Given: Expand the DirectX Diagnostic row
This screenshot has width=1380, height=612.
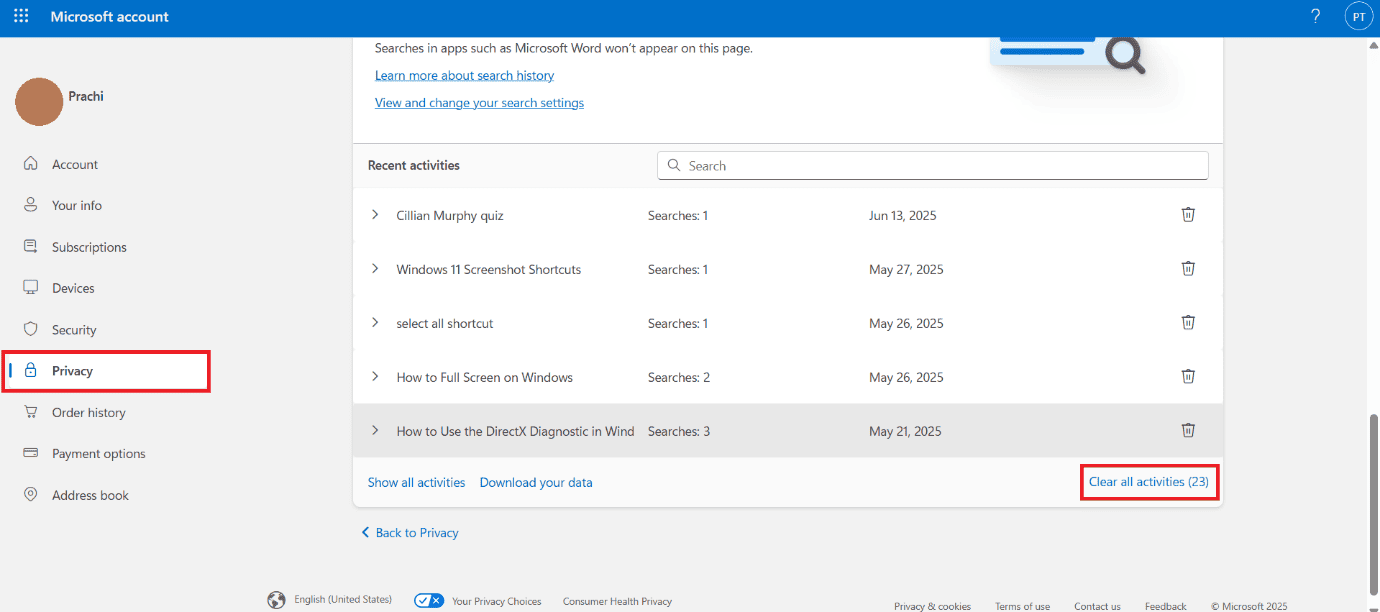Looking at the screenshot, I should [375, 431].
